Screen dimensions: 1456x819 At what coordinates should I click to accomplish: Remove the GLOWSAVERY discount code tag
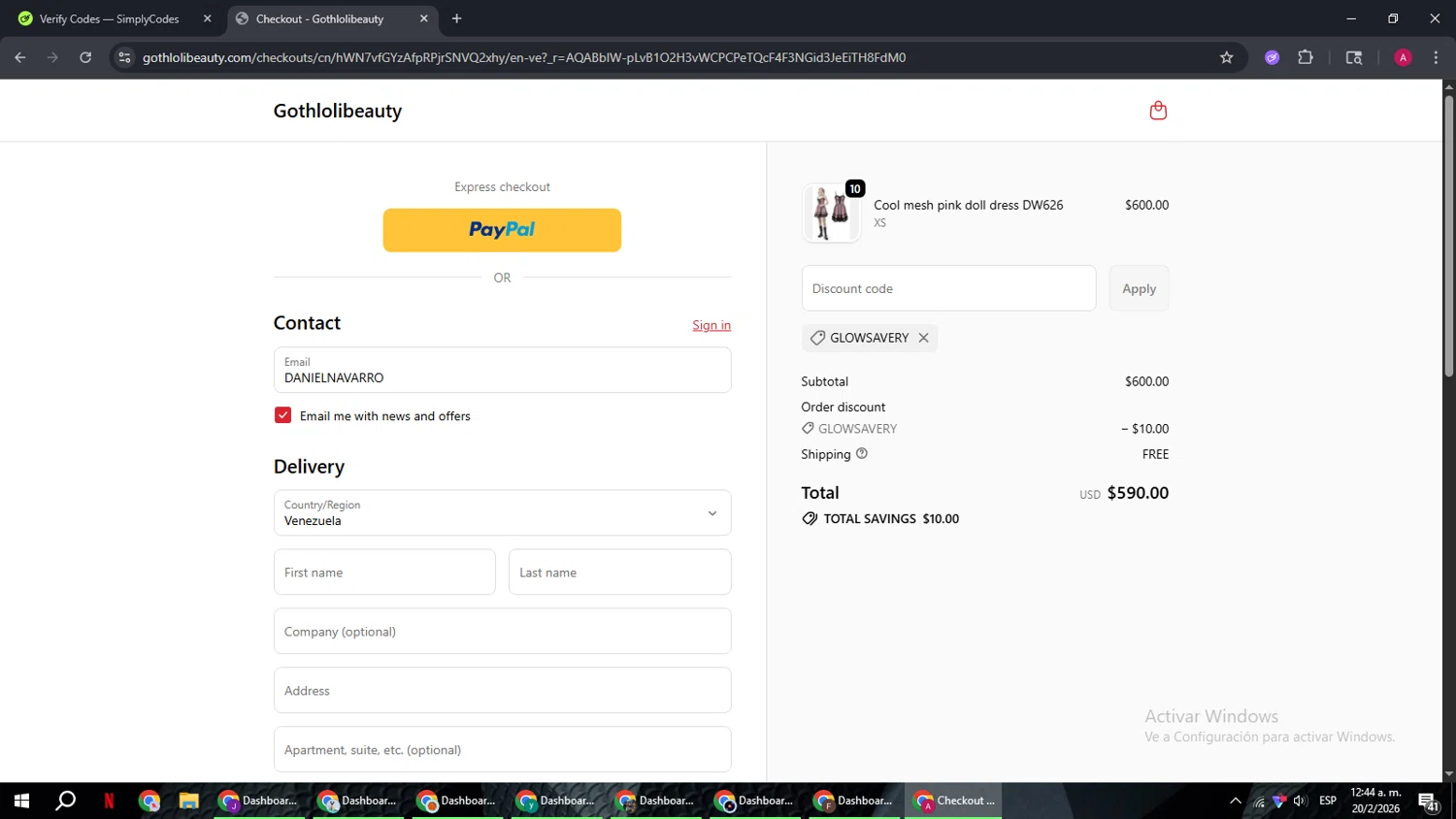923,338
